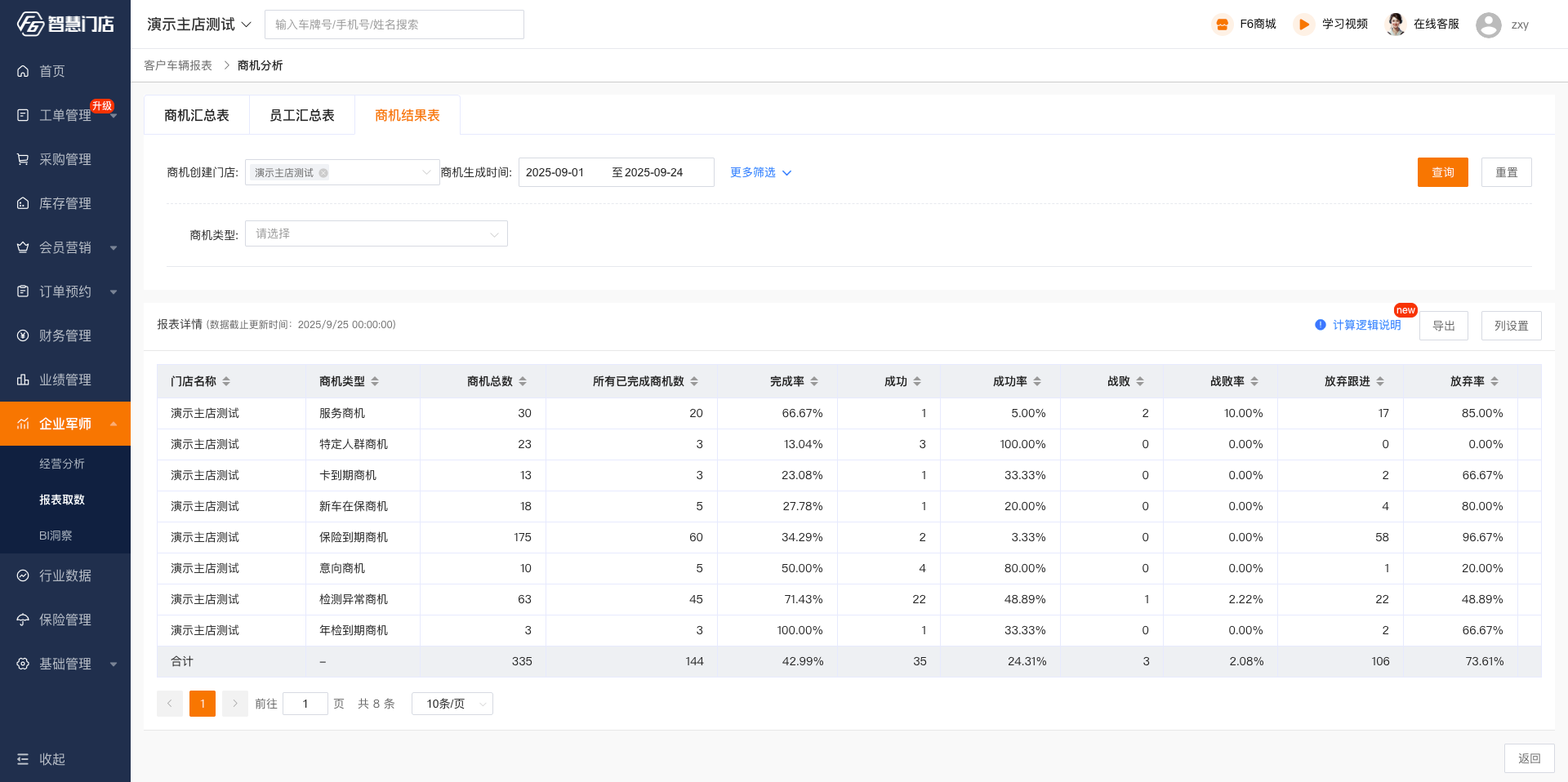Viewport: 1568px width, 782px height.
Task: Open the 基础管理 sidebar menu
Action: [65, 664]
